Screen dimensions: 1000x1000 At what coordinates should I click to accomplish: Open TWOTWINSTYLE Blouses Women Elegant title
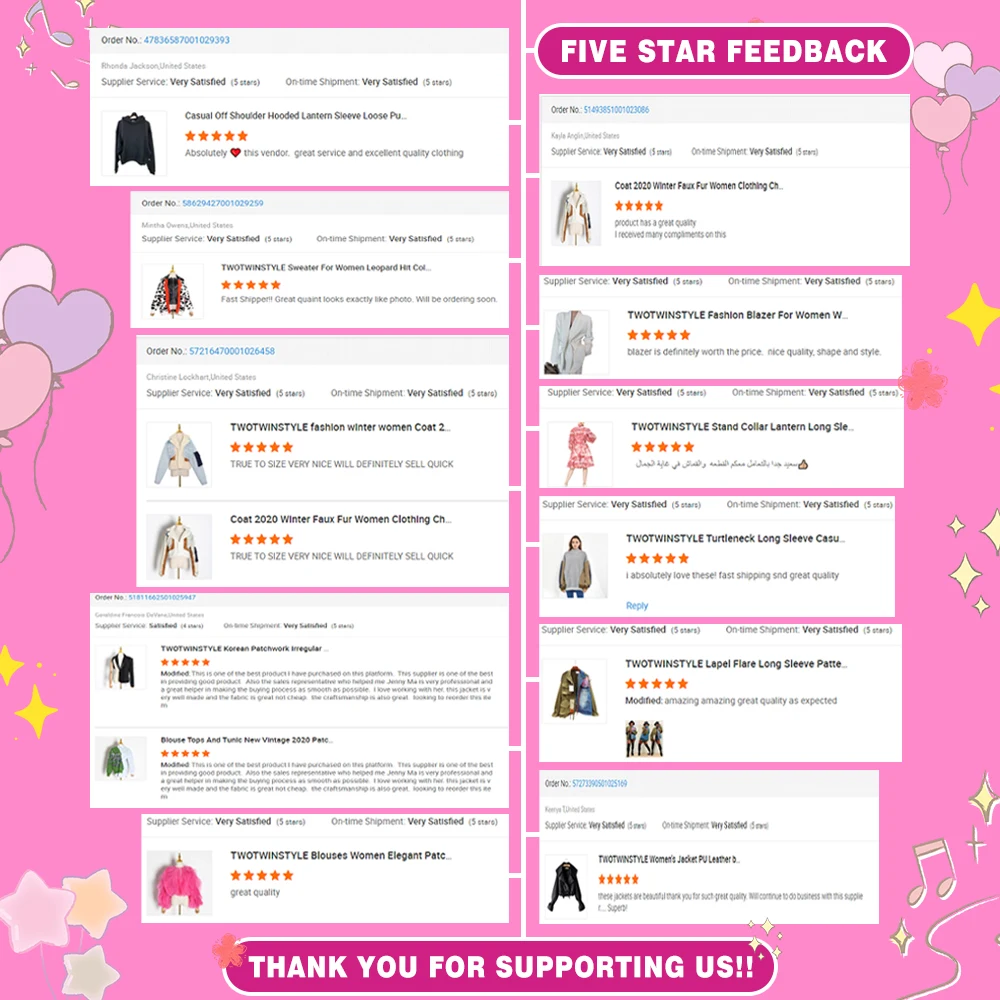click(x=341, y=856)
